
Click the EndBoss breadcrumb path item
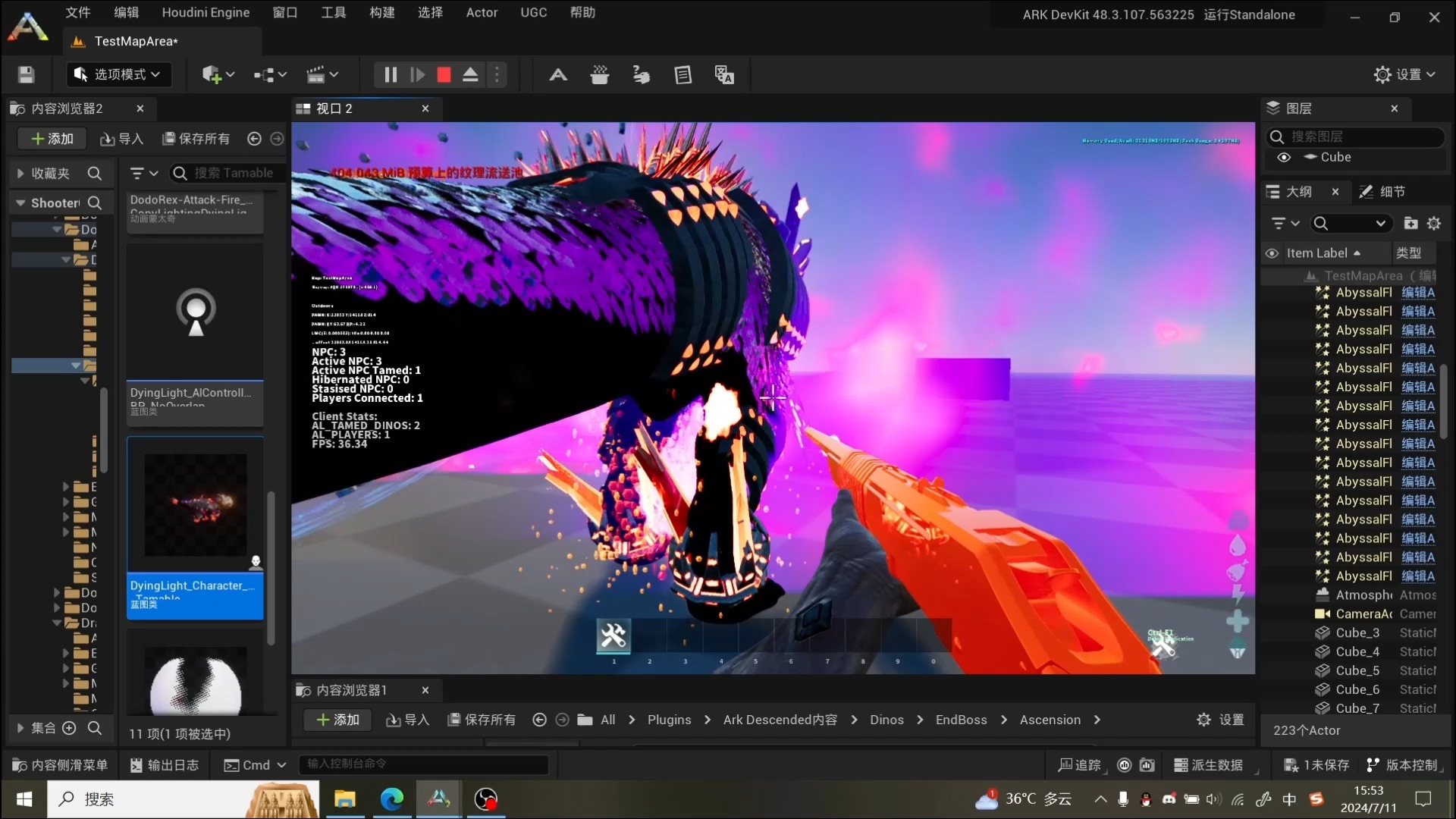pyautogui.click(x=961, y=719)
